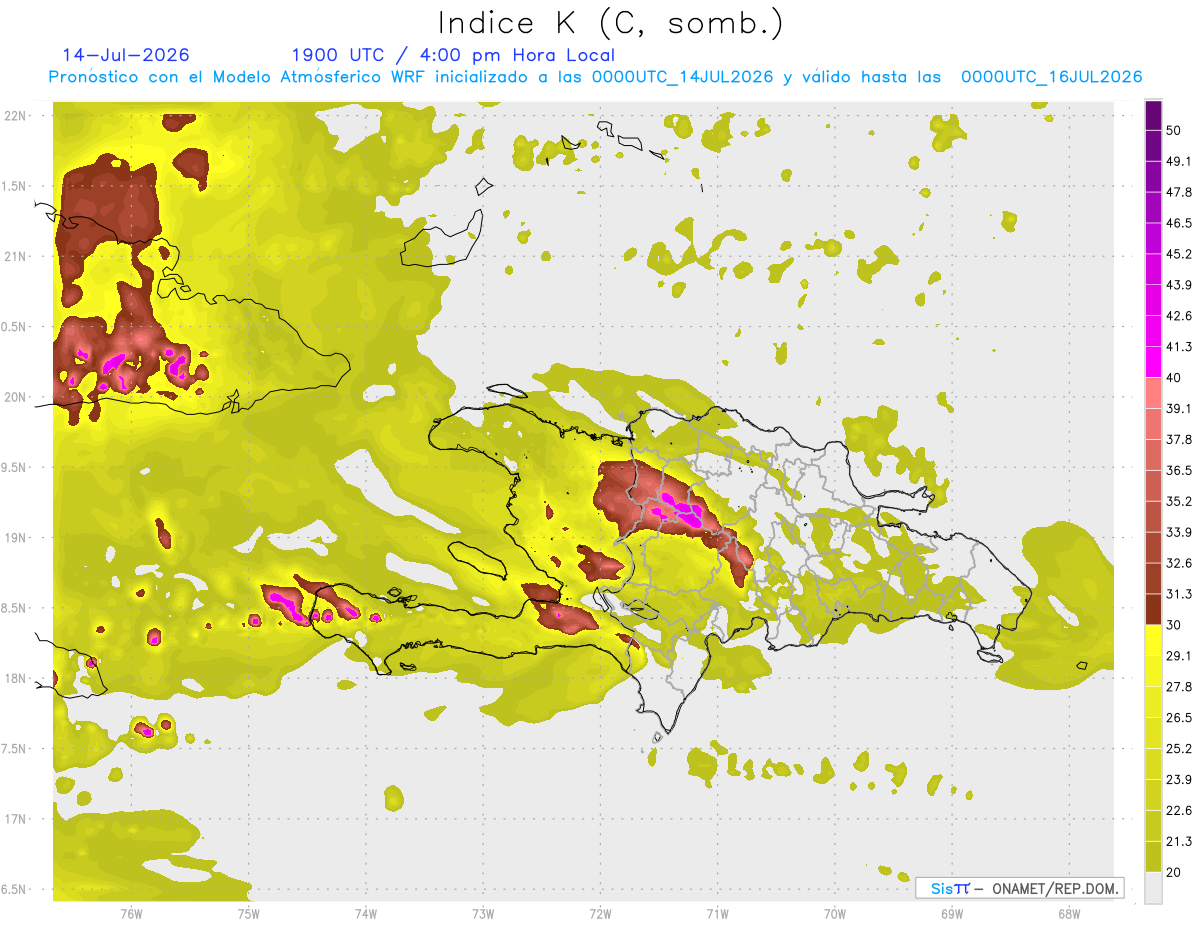Screen dimensions: 1200x927
Task: Click the latitude label '1.5N'
Action: (x=15, y=187)
